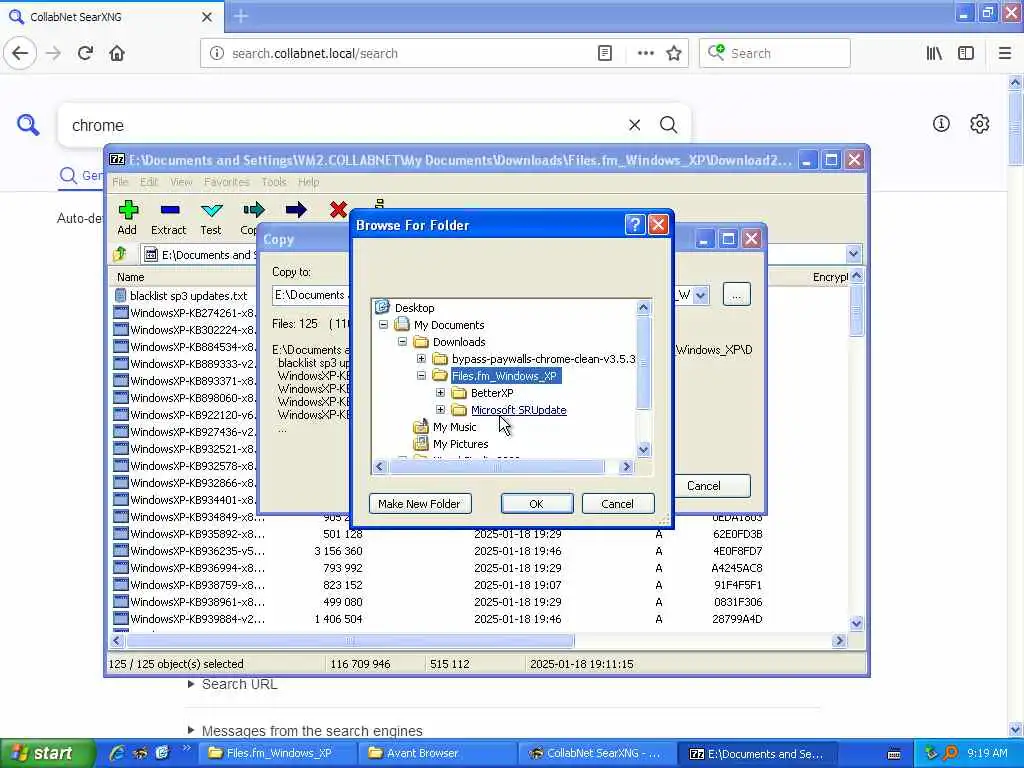1024x768 pixels.
Task: Select the My Music folder in tree
Action: point(455,426)
